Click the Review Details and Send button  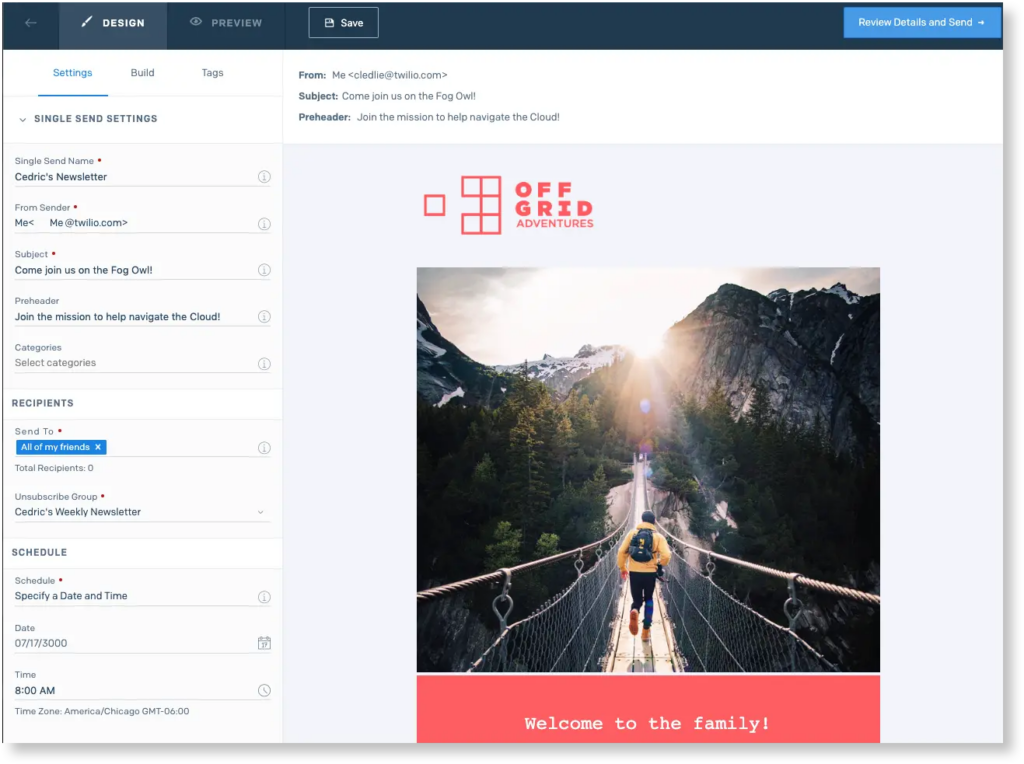921,21
